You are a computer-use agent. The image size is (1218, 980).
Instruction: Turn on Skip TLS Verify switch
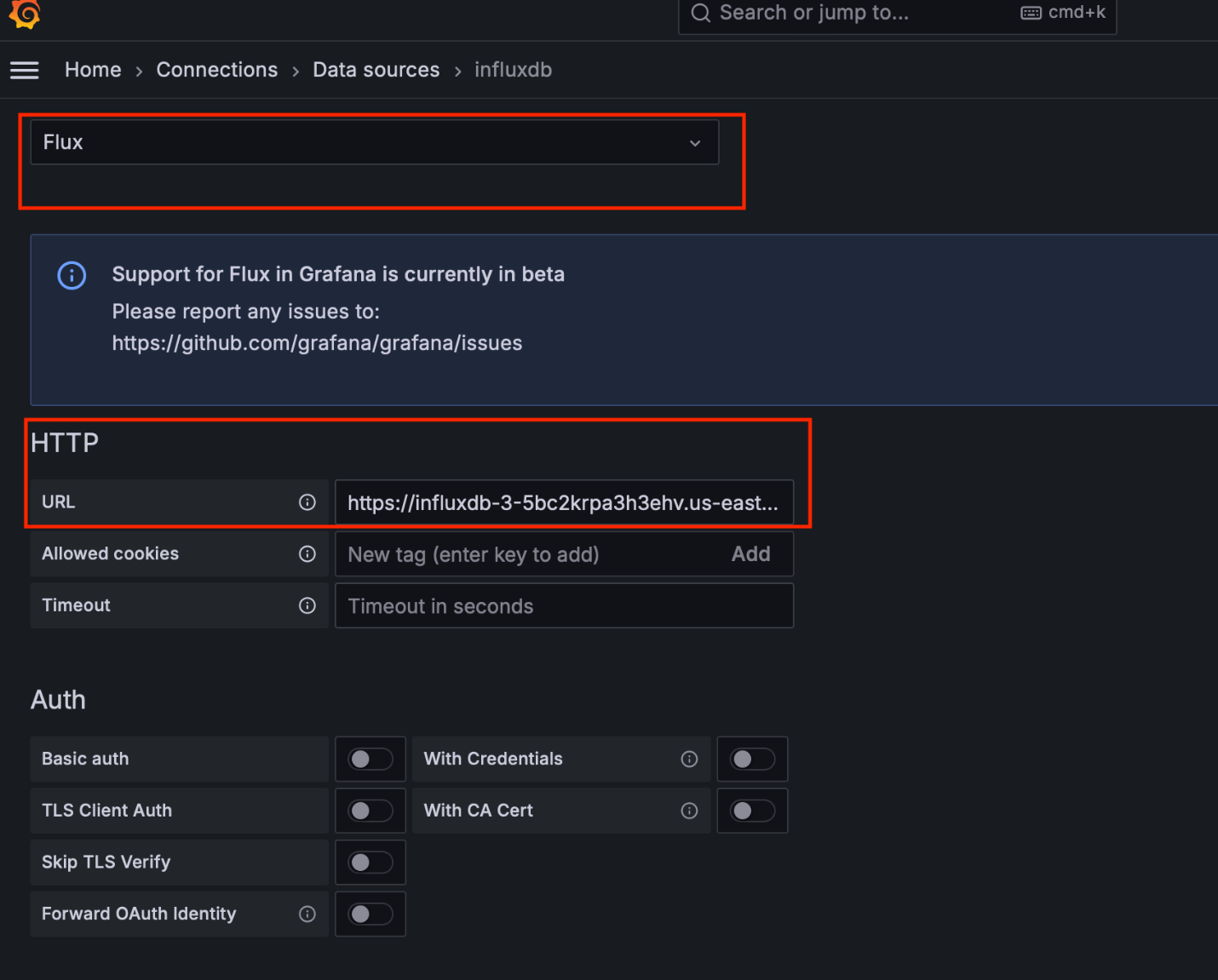(x=371, y=863)
